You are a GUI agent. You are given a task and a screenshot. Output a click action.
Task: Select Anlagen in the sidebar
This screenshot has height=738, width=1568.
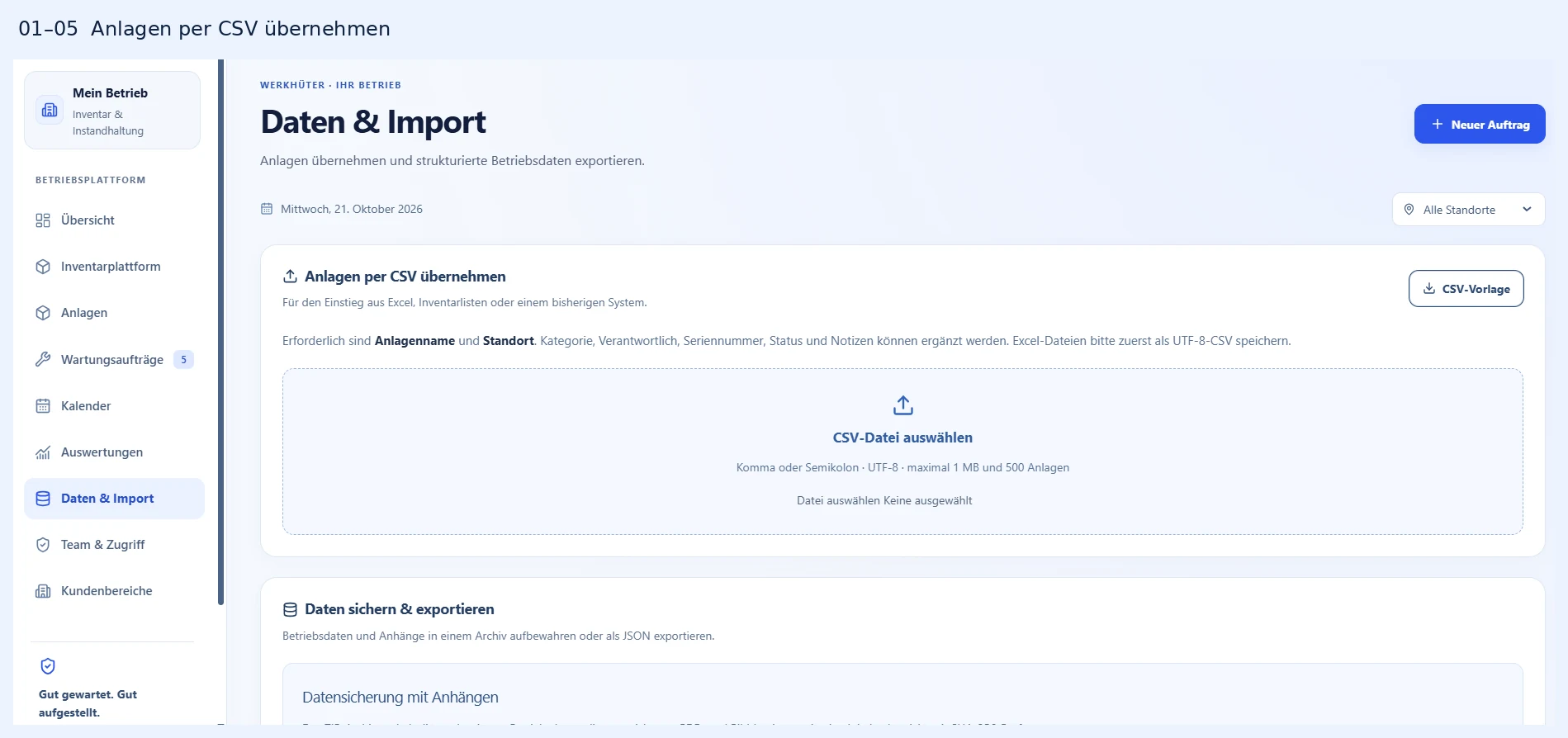click(x=114, y=313)
